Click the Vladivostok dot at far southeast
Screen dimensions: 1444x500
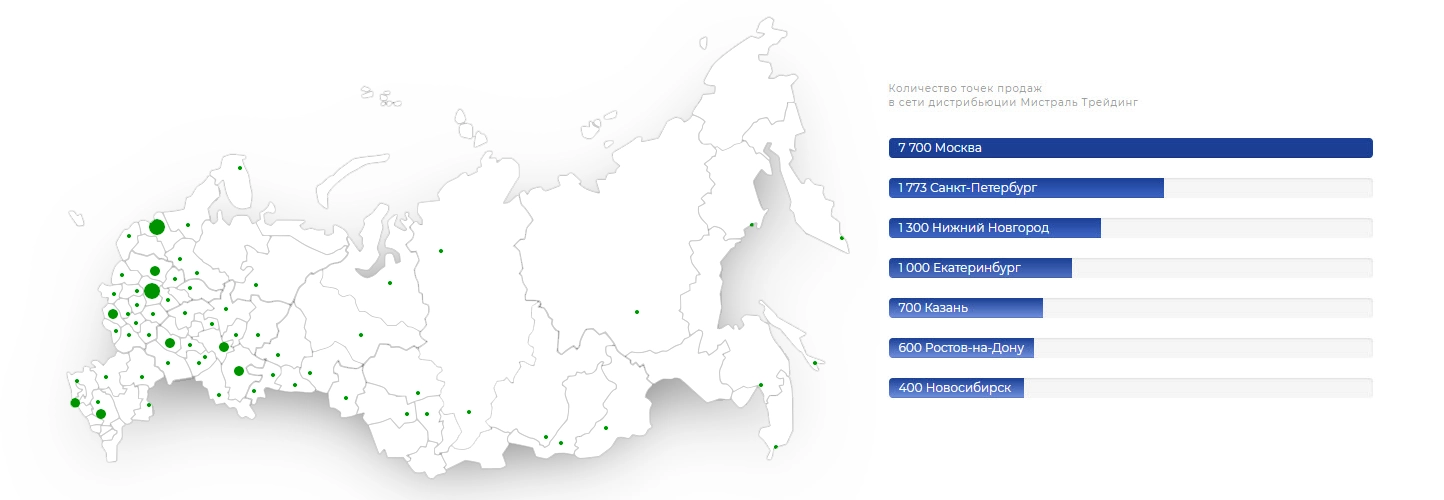click(775, 447)
